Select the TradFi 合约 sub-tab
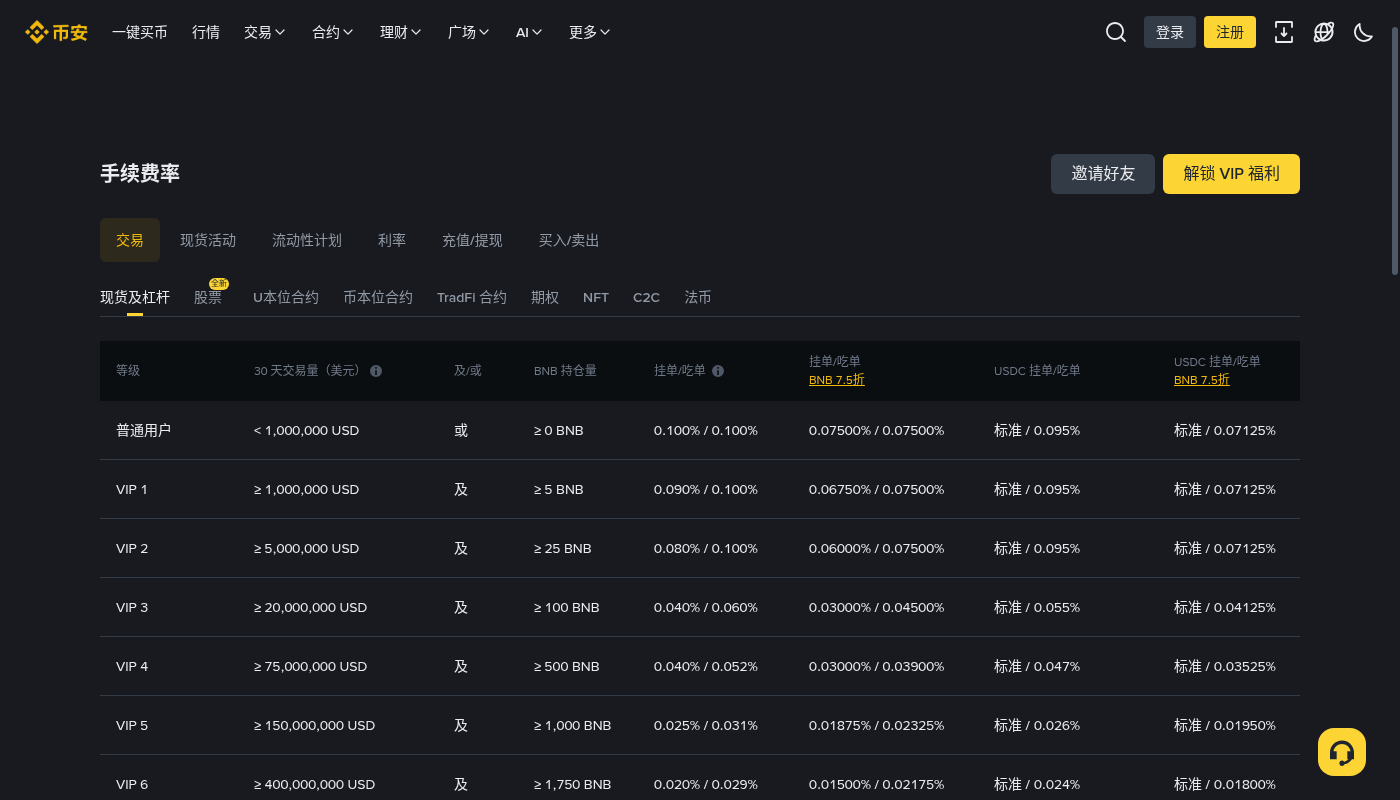The image size is (1400, 800). click(x=472, y=297)
